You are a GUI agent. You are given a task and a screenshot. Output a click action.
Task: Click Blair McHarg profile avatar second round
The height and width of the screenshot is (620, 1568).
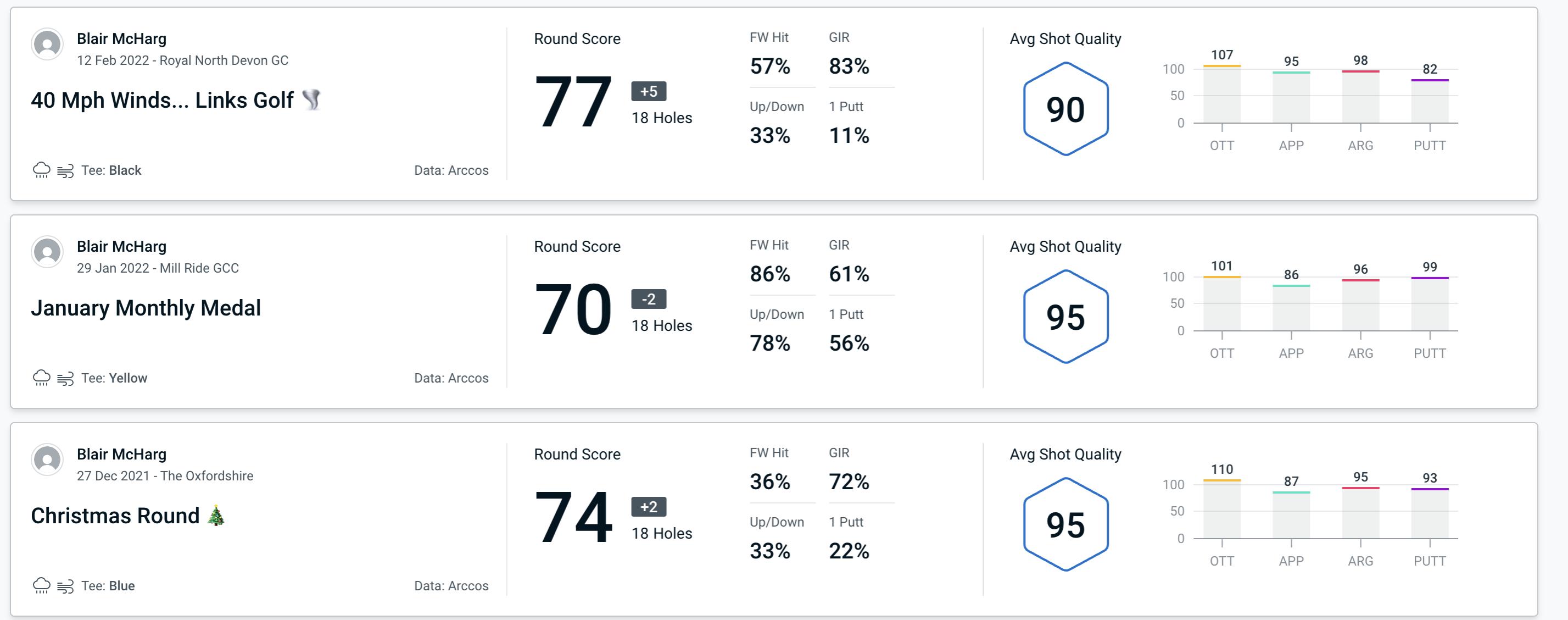[x=47, y=254]
